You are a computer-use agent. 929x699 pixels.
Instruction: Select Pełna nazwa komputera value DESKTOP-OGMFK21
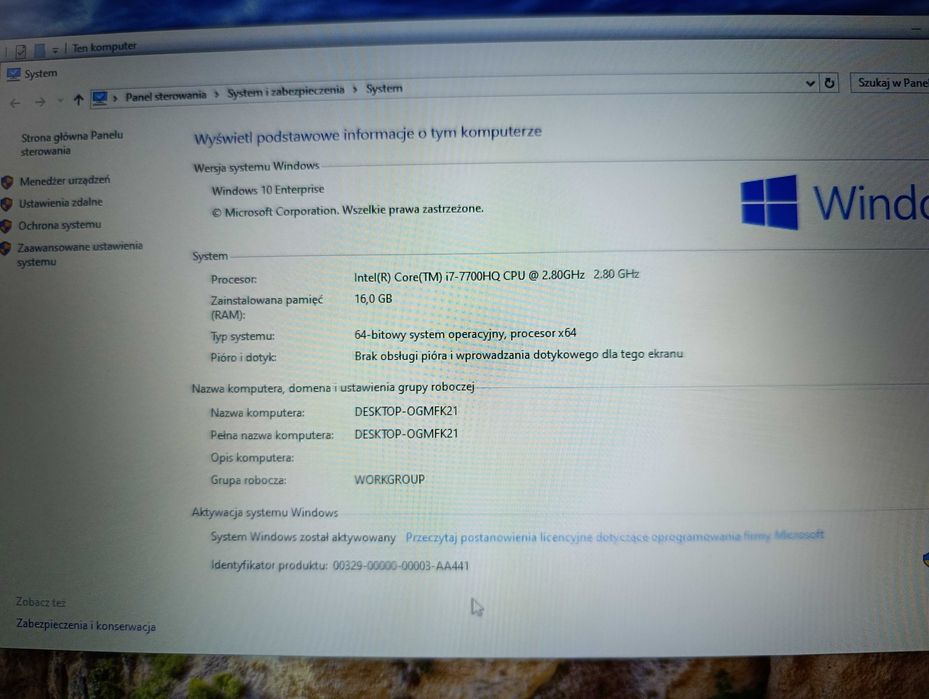point(406,434)
